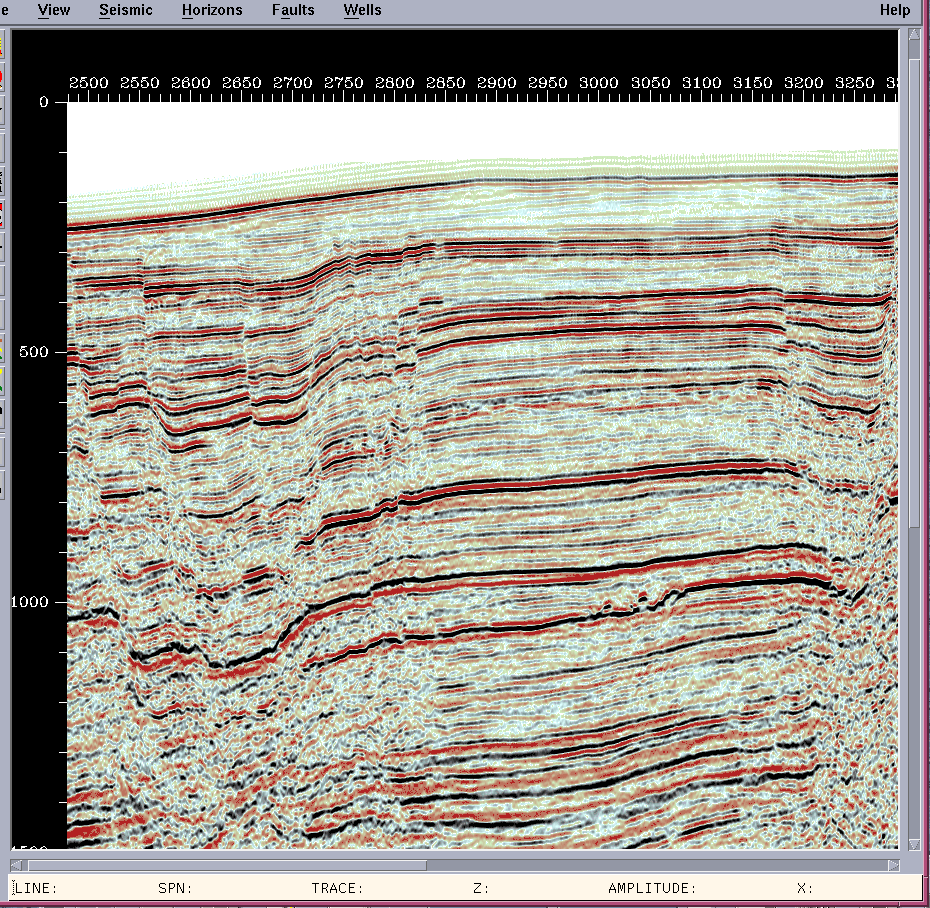This screenshot has height=908, width=930.
Task: Click trace label 2650 on the axis
Action: [241, 83]
